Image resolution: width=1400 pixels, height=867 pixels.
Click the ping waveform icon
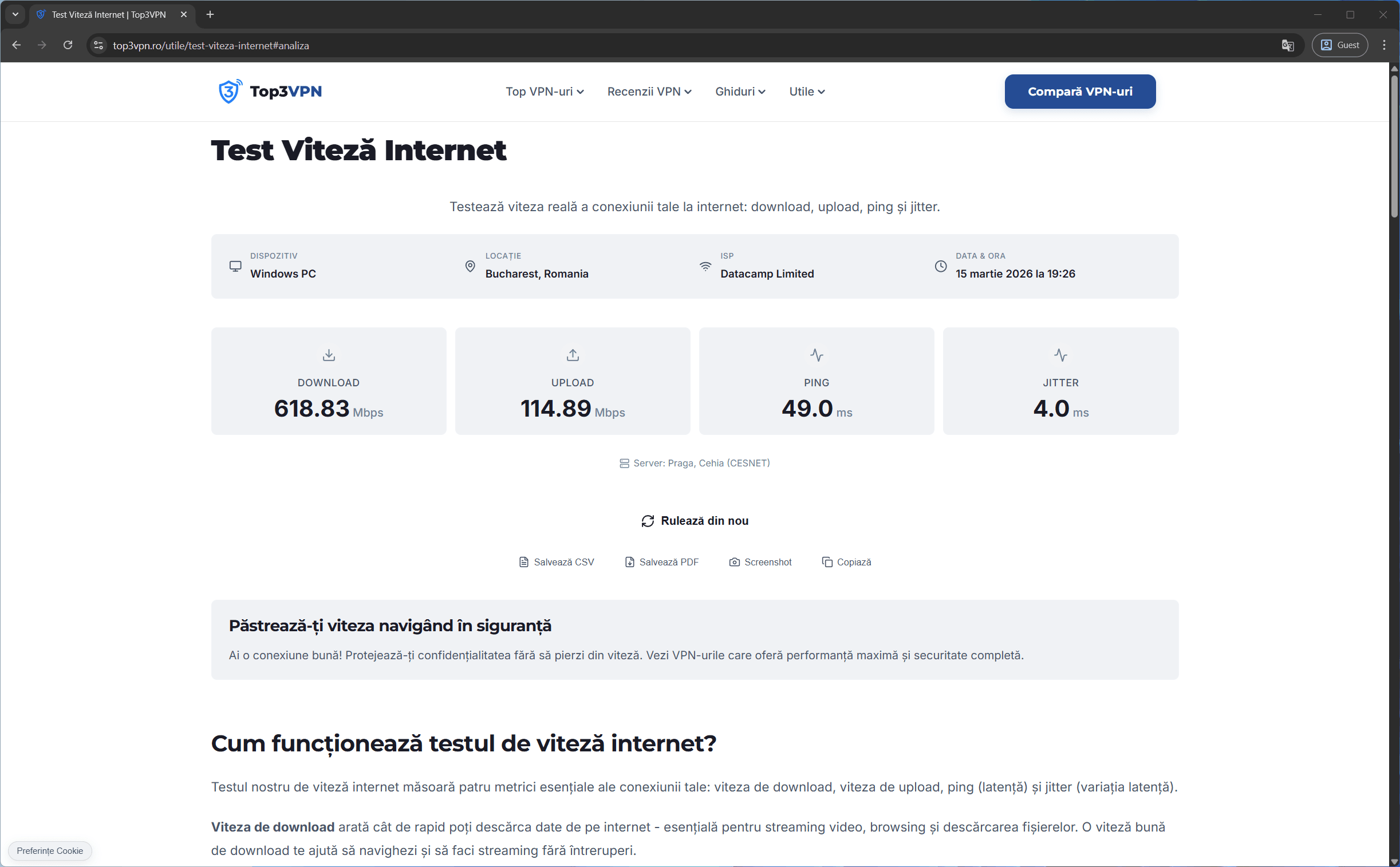(x=817, y=355)
